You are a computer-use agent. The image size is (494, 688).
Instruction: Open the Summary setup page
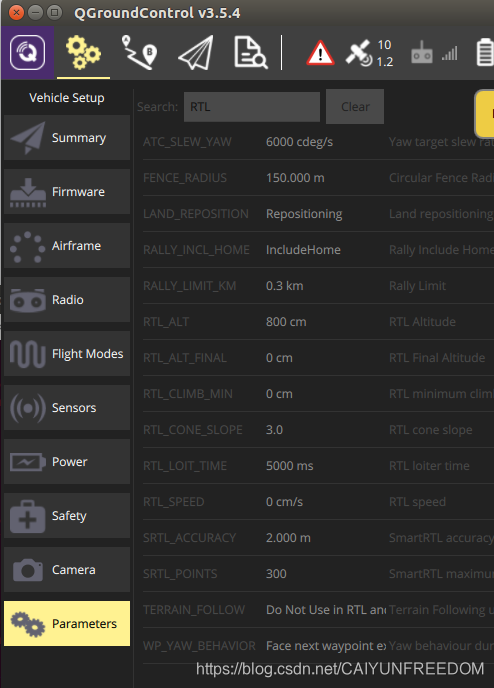click(67, 138)
